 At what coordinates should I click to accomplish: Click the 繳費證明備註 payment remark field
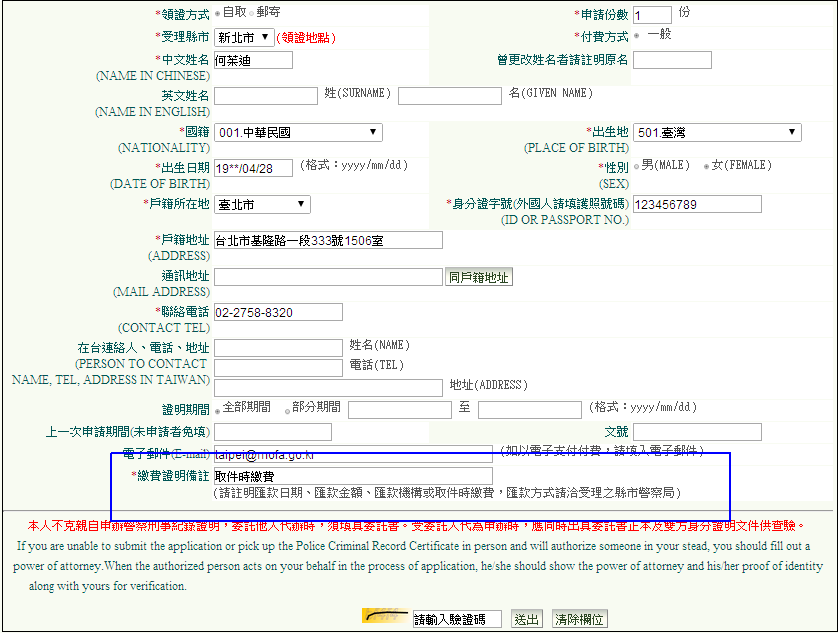point(353,476)
